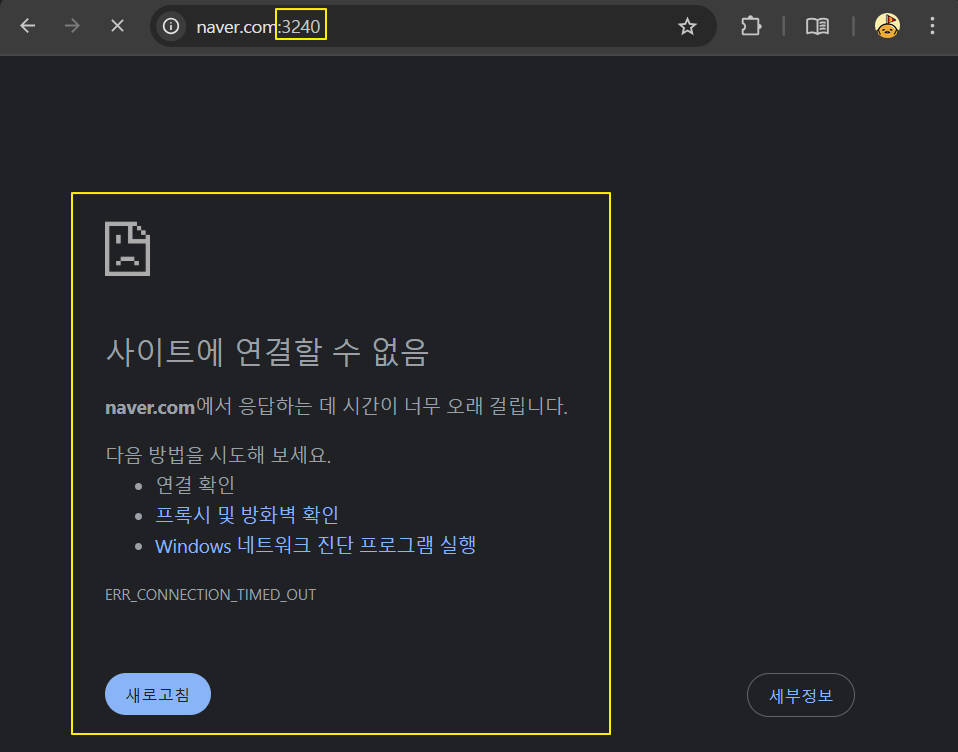
Task: Click the forward navigation arrow
Action: coord(72,26)
